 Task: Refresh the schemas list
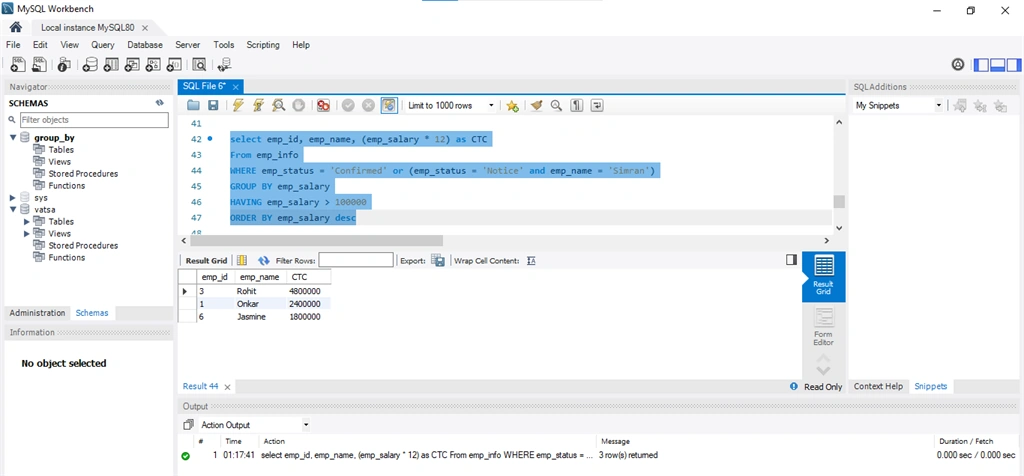159,103
